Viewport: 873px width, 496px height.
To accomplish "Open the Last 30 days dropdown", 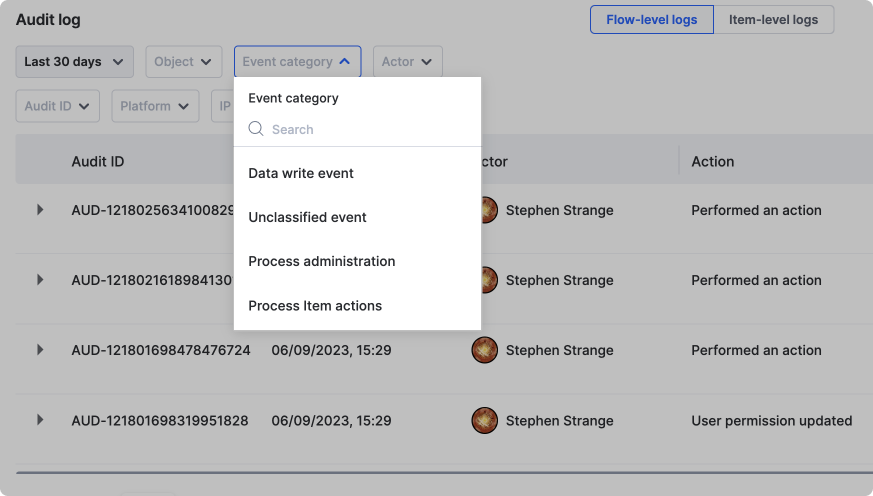I will (x=75, y=62).
